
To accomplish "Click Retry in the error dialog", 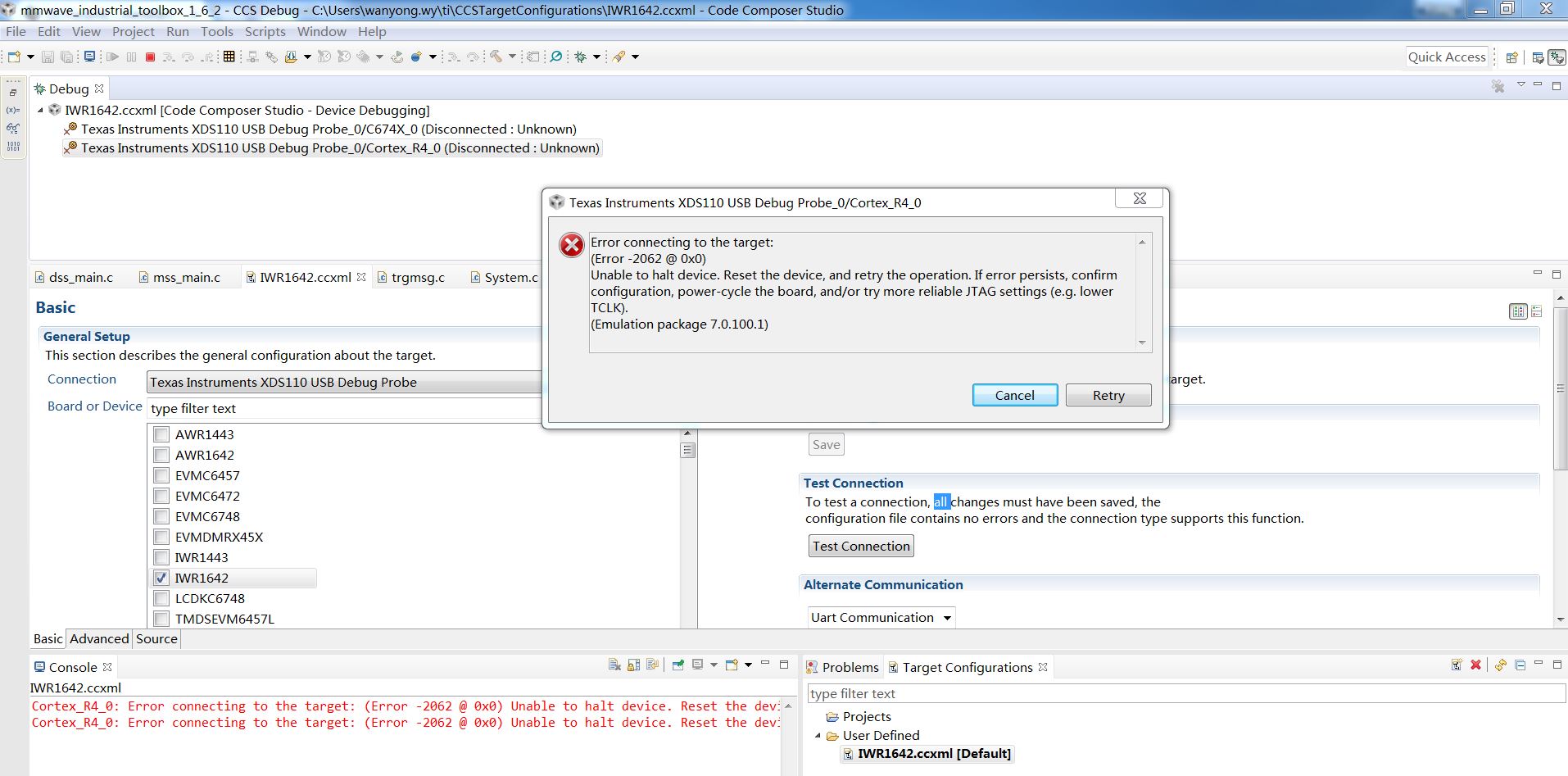I will coord(1108,395).
